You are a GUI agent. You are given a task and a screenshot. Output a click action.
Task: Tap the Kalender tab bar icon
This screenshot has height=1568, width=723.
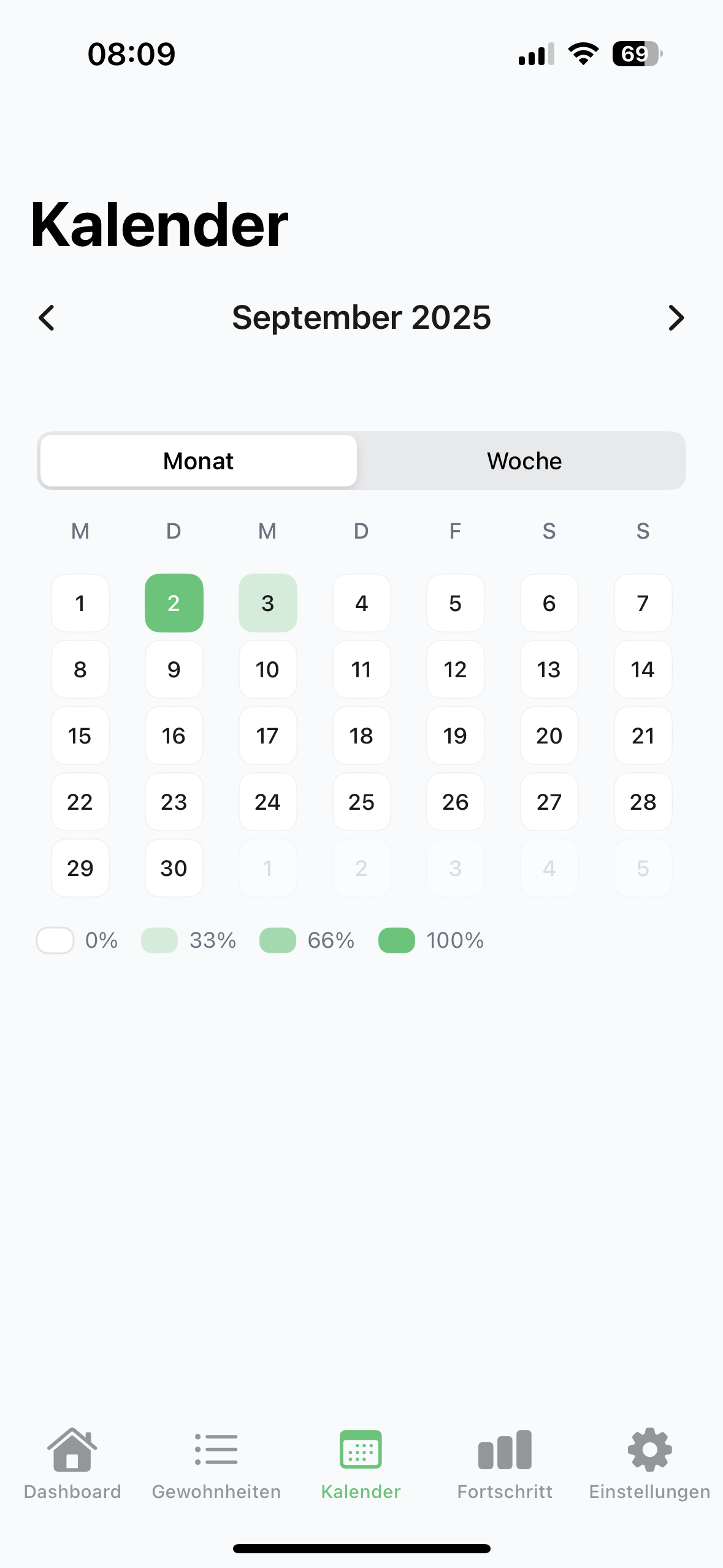[x=361, y=1450]
